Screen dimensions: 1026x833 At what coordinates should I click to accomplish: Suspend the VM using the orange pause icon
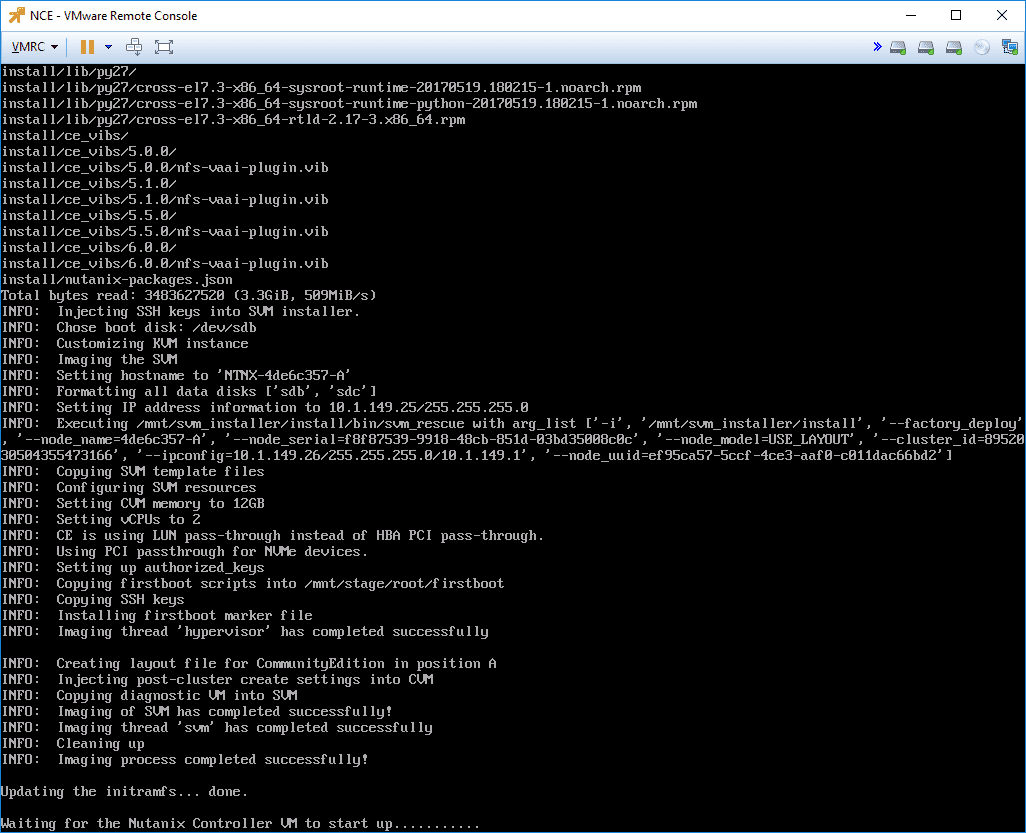pos(86,46)
